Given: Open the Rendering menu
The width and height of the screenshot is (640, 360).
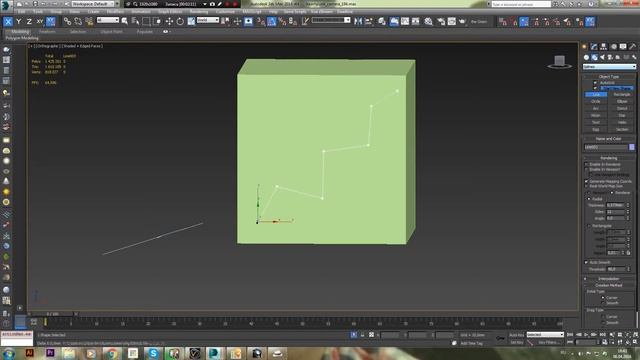Looking at the screenshot, I should point(199,12).
